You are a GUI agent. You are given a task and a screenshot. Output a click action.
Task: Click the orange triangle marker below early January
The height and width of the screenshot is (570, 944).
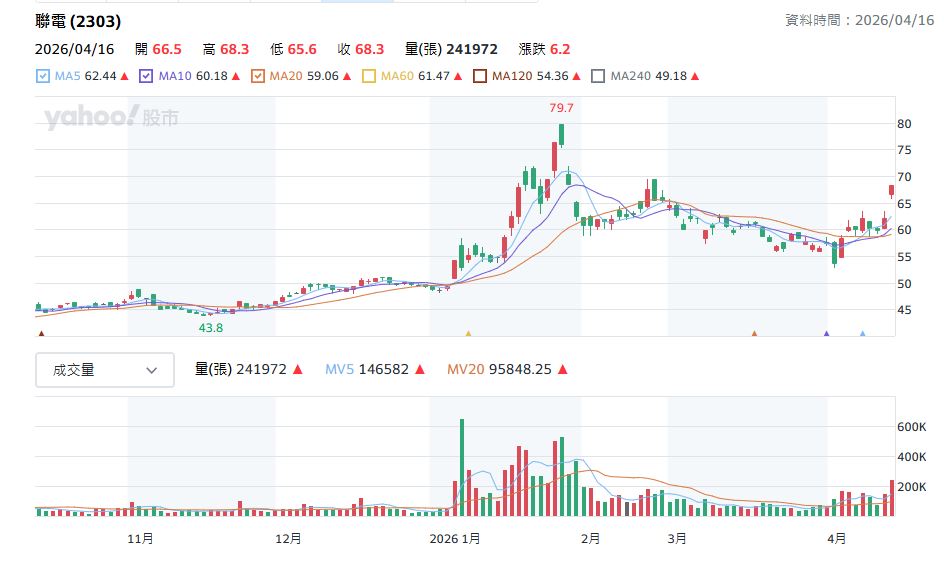(x=468, y=333)
